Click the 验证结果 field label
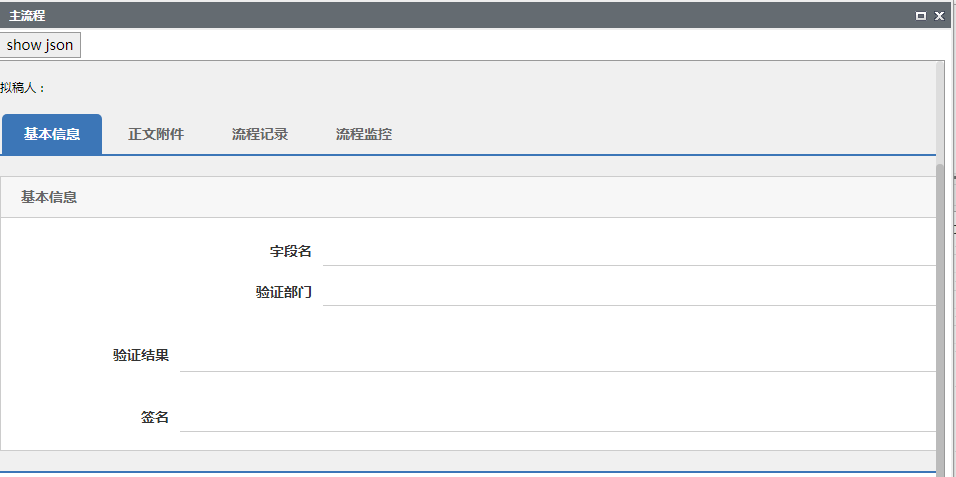 [141, 355]
